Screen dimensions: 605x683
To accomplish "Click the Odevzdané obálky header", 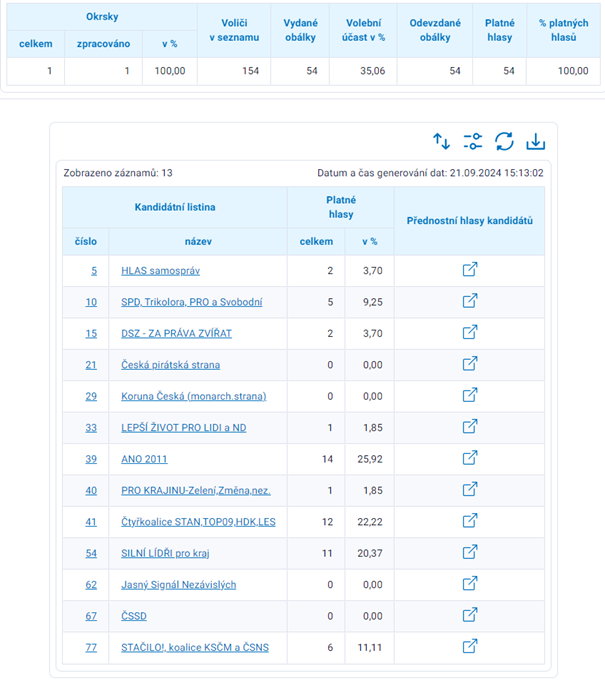I will 435,30.
